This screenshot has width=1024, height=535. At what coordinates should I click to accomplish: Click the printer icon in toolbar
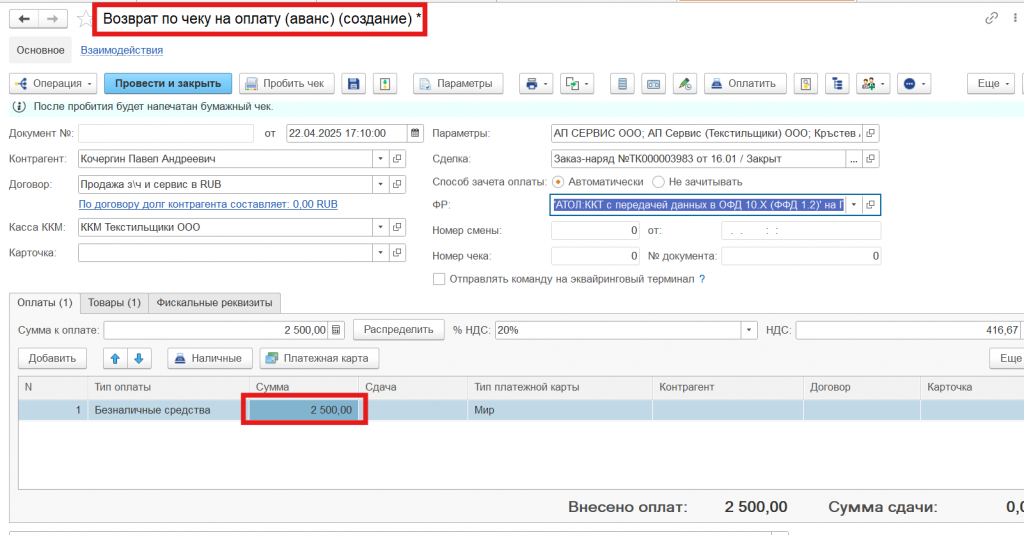[532, 84]
